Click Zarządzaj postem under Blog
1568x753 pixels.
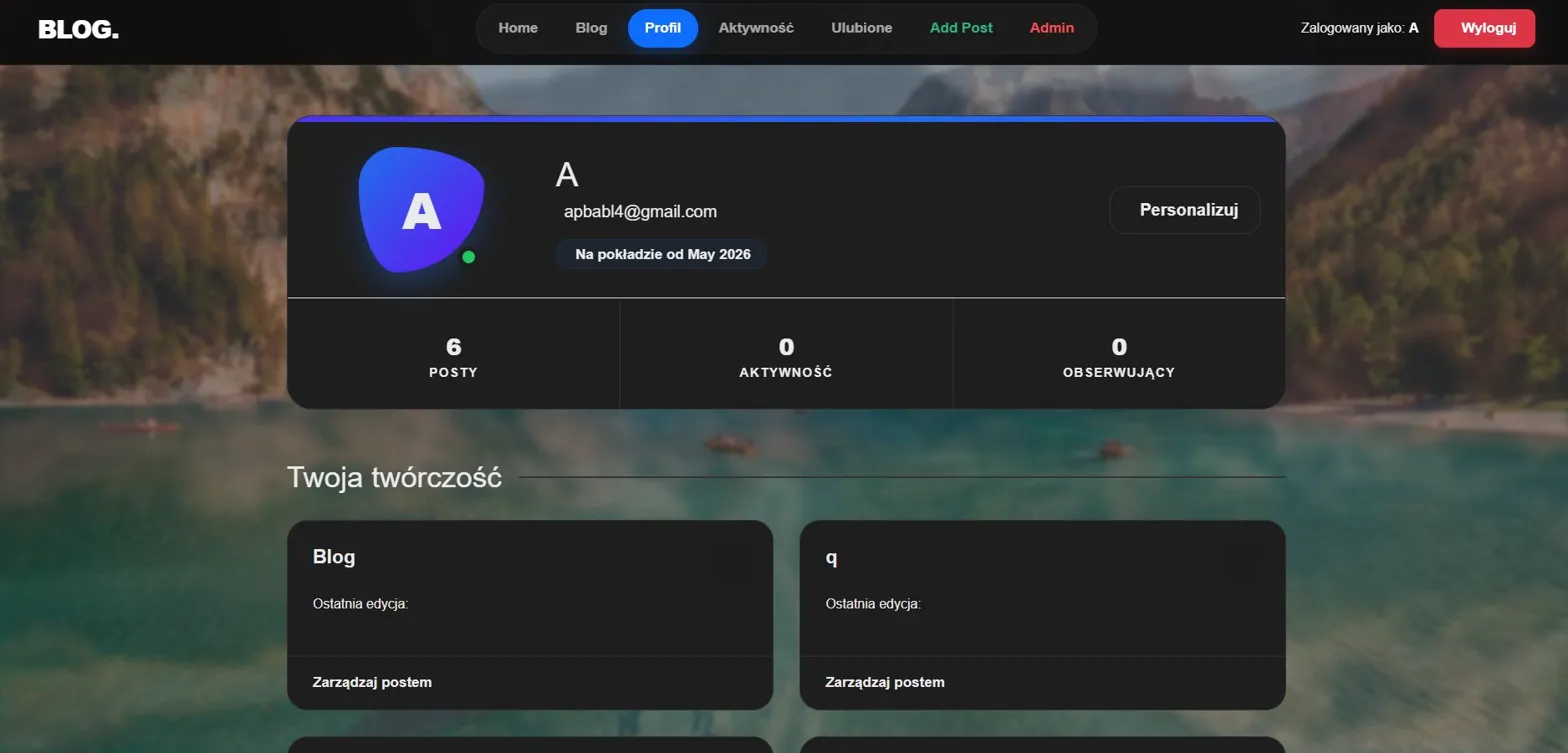point(372,682)
